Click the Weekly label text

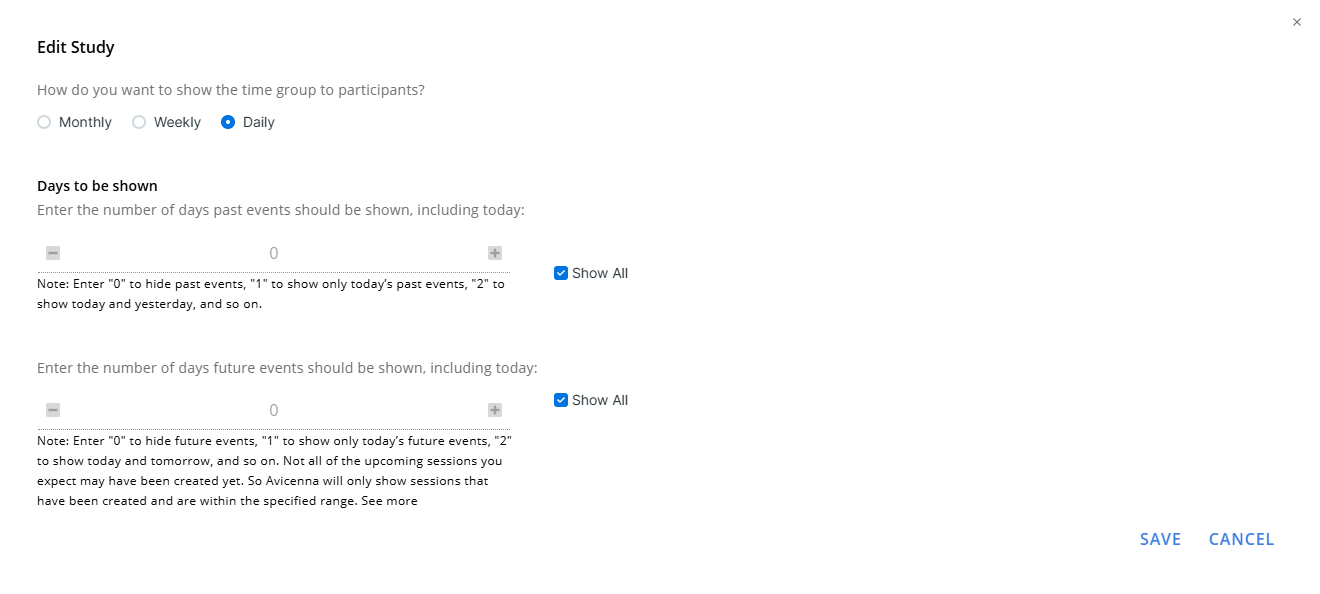pyautogui.click(x=177, y=122)
